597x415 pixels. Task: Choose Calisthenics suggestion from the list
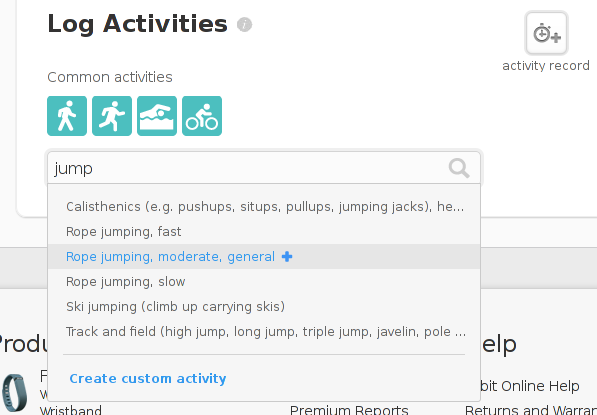tap(264, 207)
